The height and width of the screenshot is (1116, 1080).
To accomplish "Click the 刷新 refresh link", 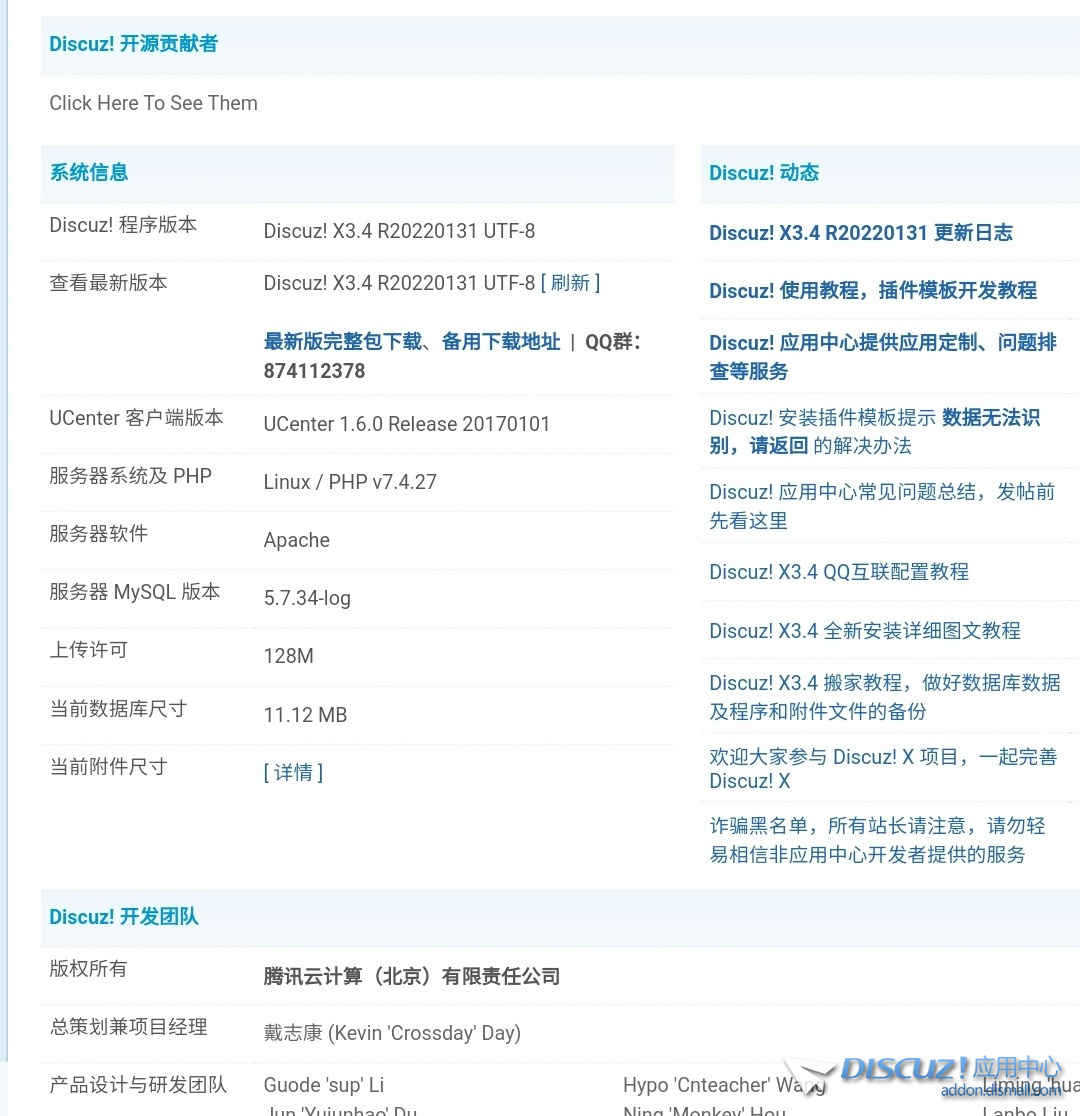I will click(570, 283).
